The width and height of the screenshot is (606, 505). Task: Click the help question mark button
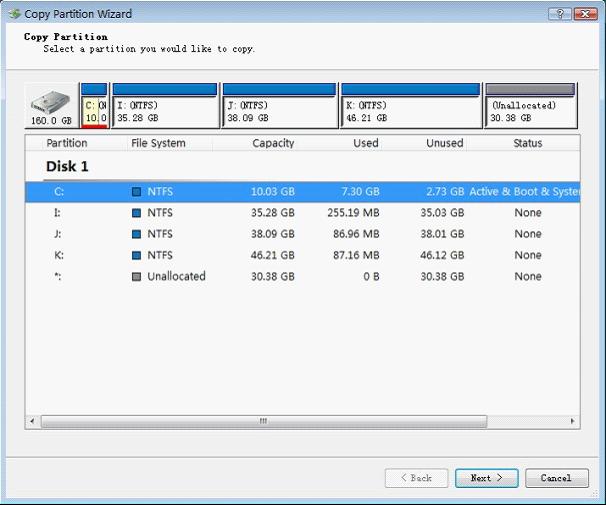coord(558,14)
